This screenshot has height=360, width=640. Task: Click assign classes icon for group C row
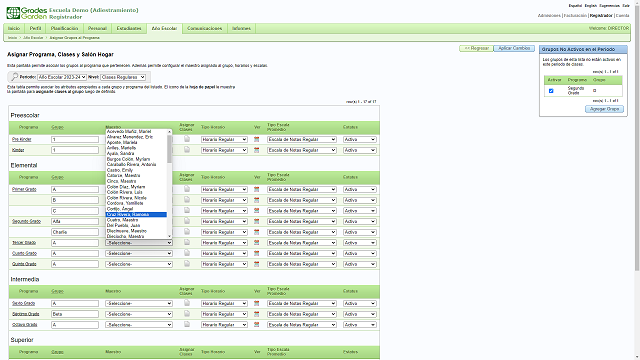(187, 210)
